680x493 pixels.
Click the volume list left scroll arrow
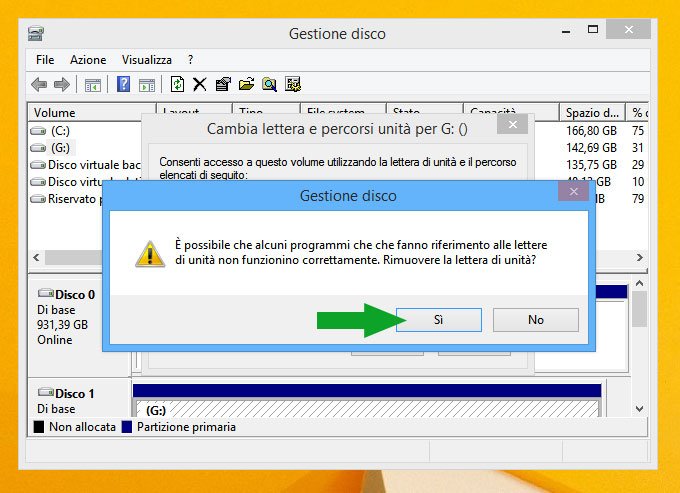(x=36, y=258)
